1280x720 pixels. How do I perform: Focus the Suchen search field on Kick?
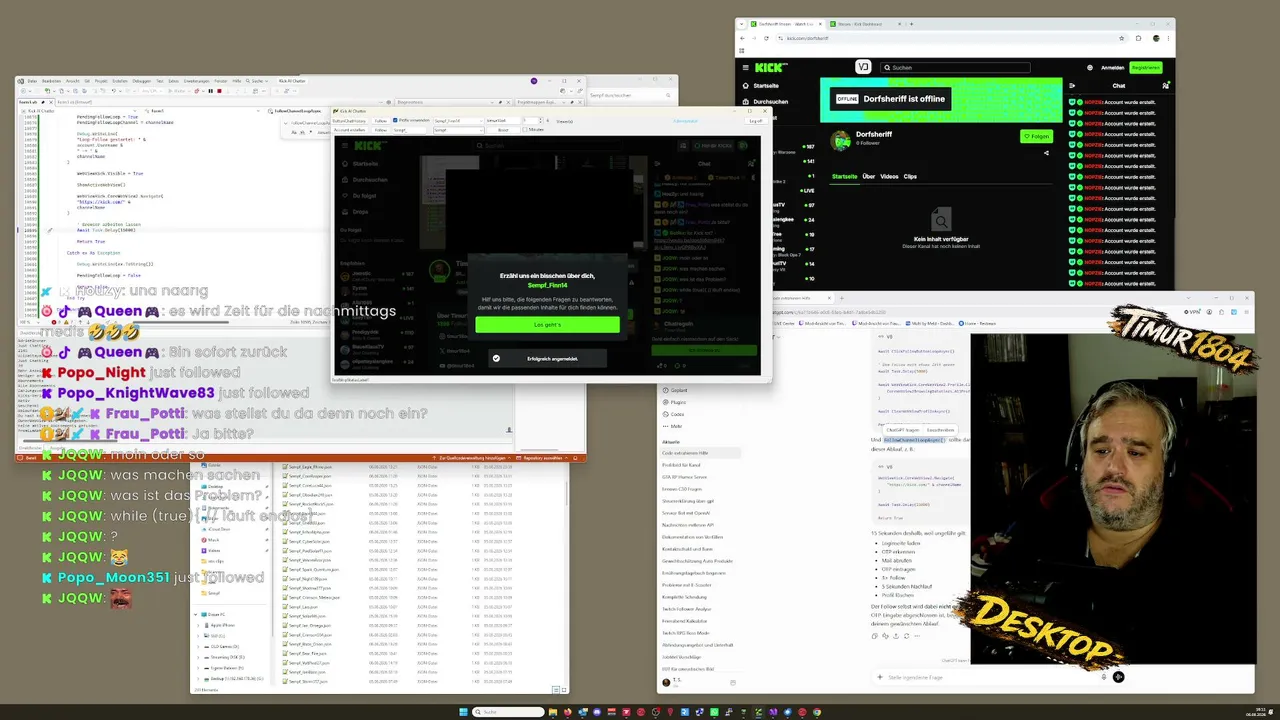pos(956,68)
